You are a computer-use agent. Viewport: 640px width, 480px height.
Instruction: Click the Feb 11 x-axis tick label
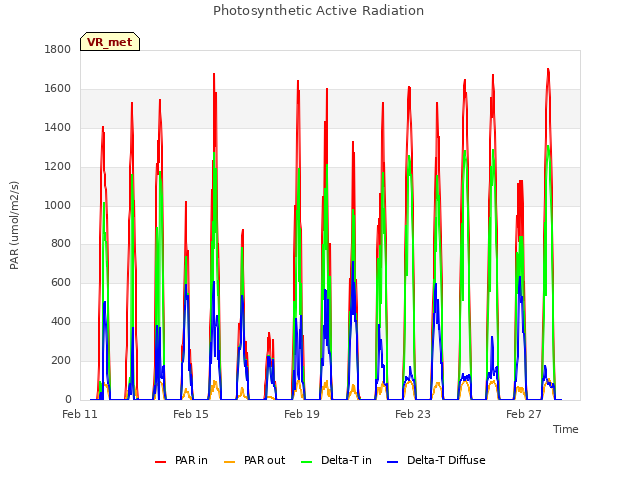pyautogui.click(x=80, y=414)
